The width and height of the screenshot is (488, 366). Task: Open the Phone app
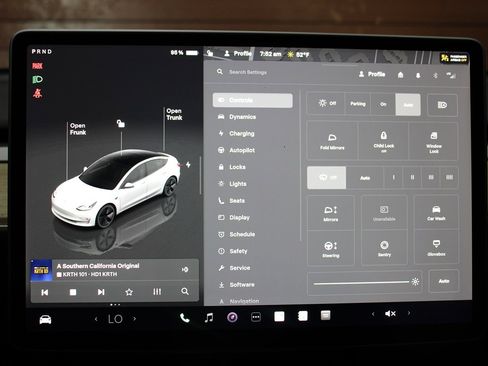185,318
